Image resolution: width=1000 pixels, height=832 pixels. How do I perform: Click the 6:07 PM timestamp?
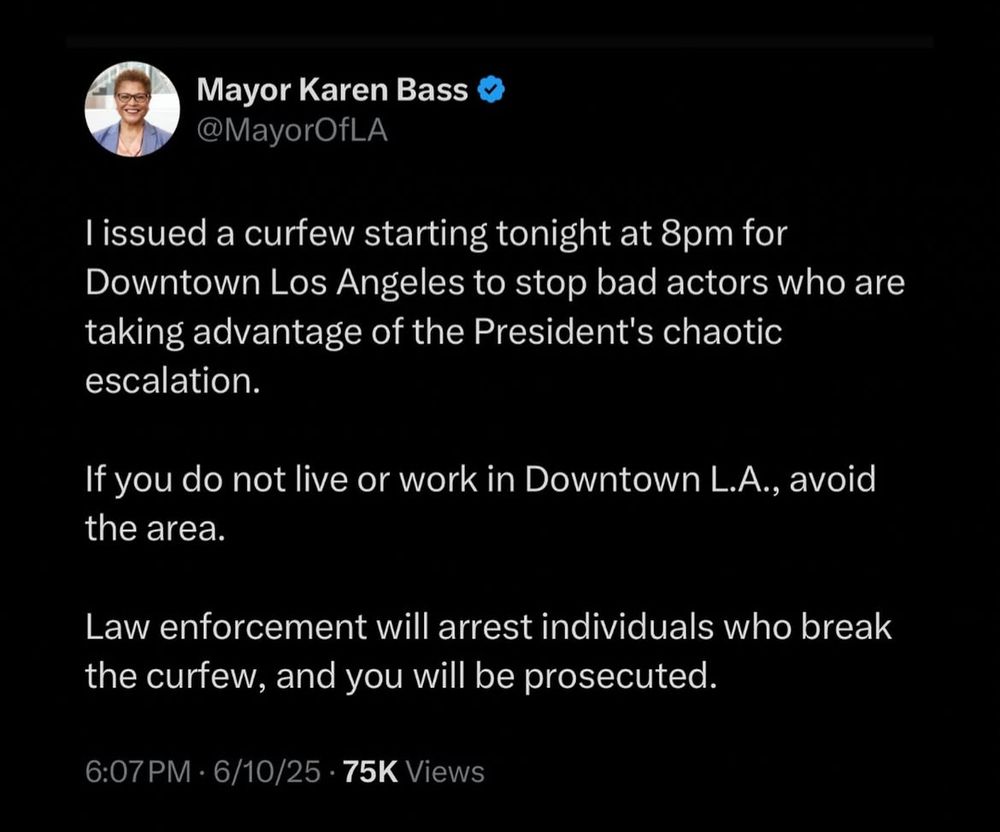(x=138, y=771)
